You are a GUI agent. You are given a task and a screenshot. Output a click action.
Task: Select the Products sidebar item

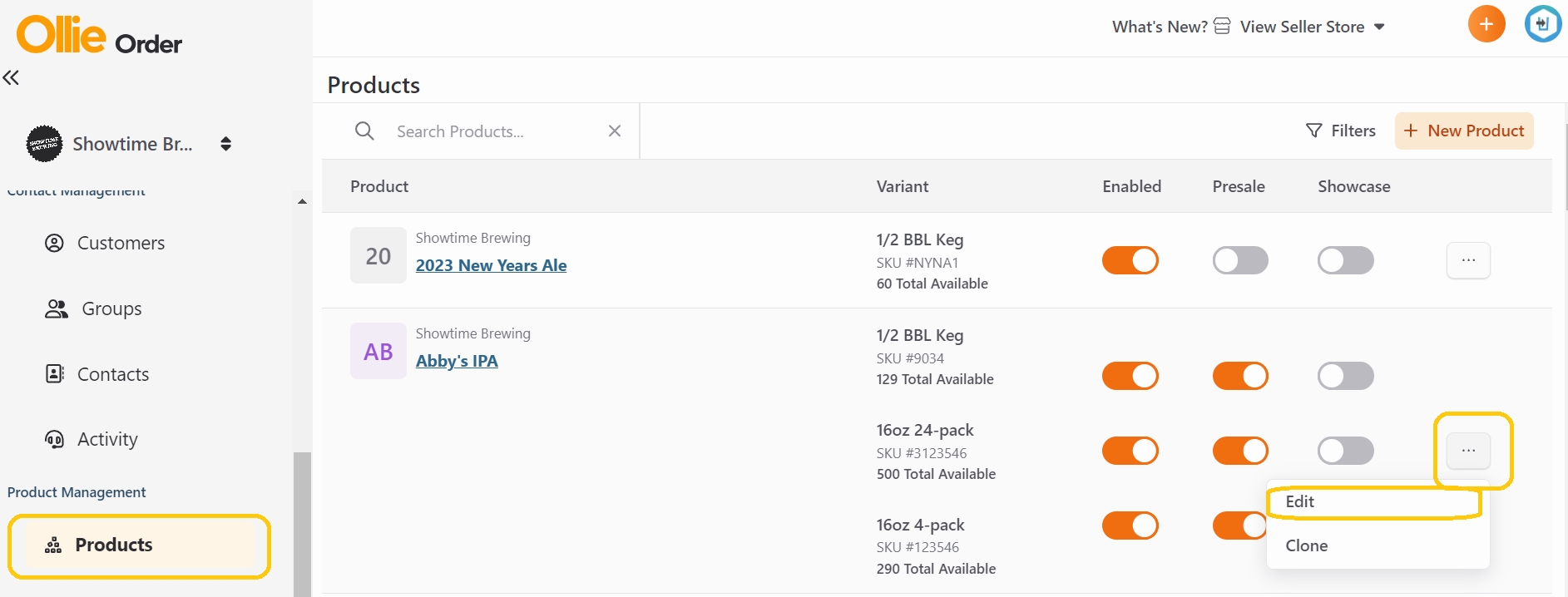pyautogui.click(x=140, y=545)
